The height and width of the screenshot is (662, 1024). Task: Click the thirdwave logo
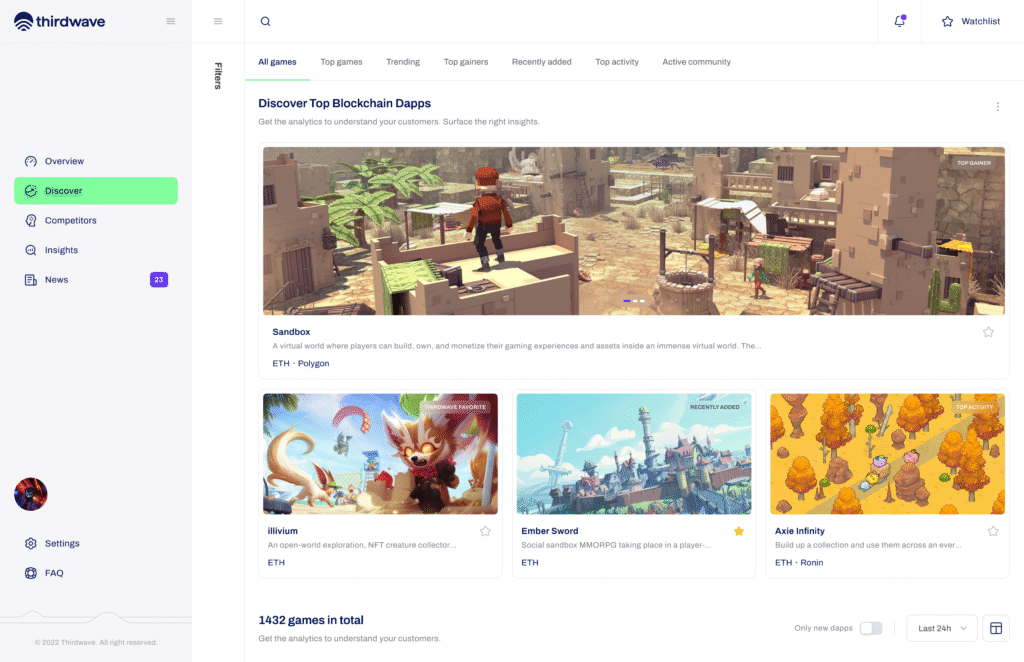tap(59, 22)
